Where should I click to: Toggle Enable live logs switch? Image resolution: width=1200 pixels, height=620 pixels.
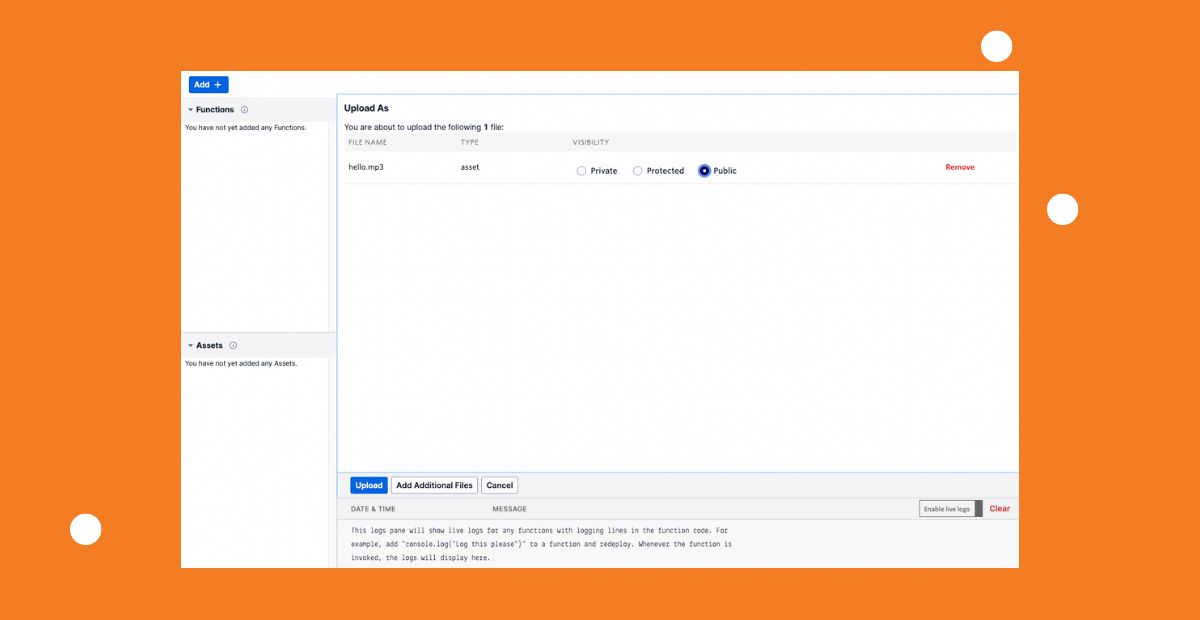pyautogui.click(x=951, y=509)
